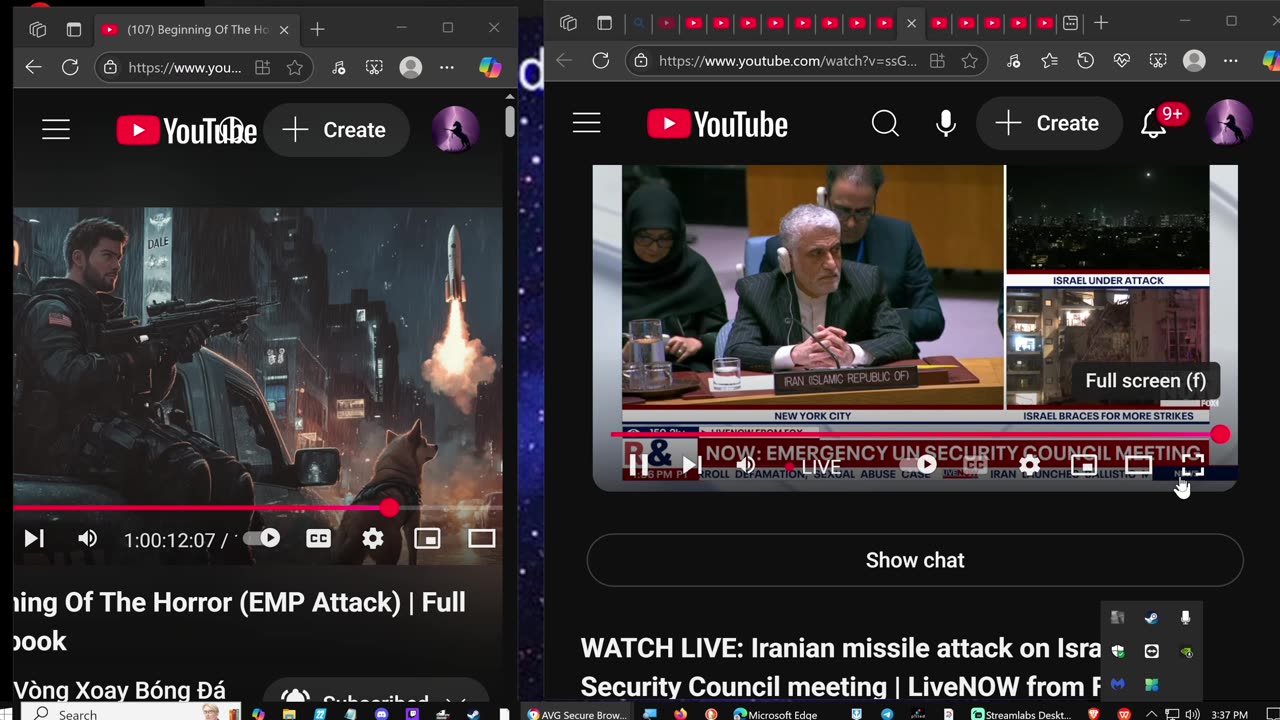The width and height of the screenshot is (1280, 720).
Task: Click the right window youtube.com address bar
Action: (788, 61)
